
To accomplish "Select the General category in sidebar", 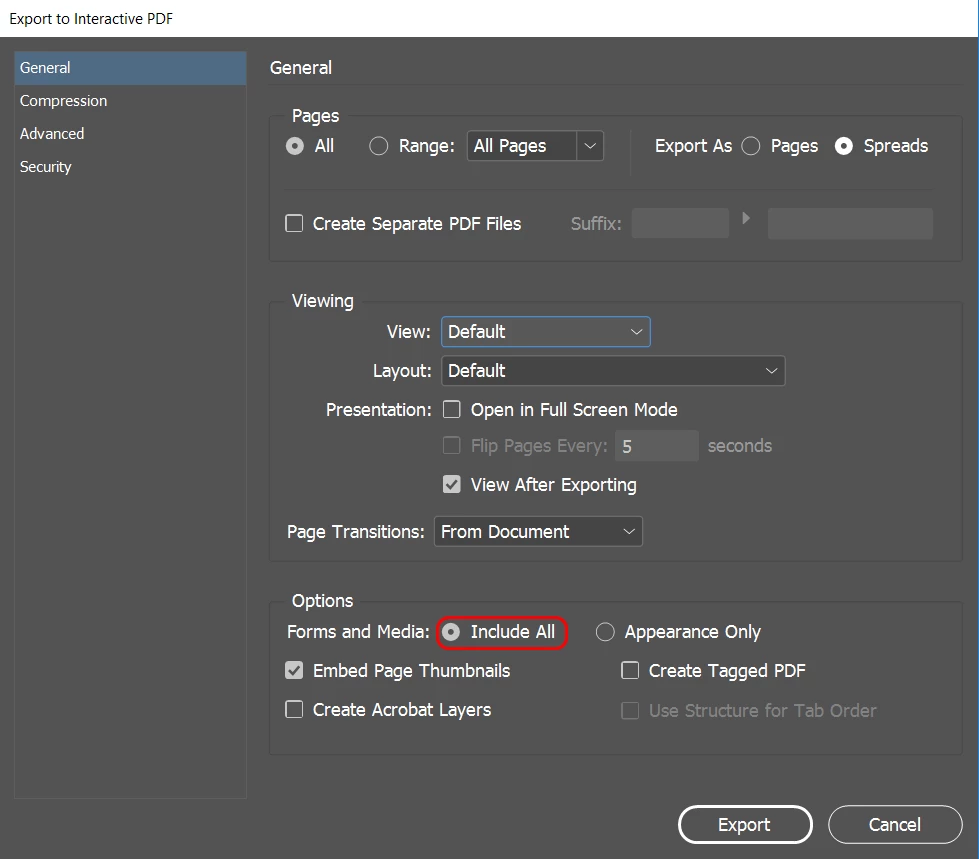I will pos(130,68).
